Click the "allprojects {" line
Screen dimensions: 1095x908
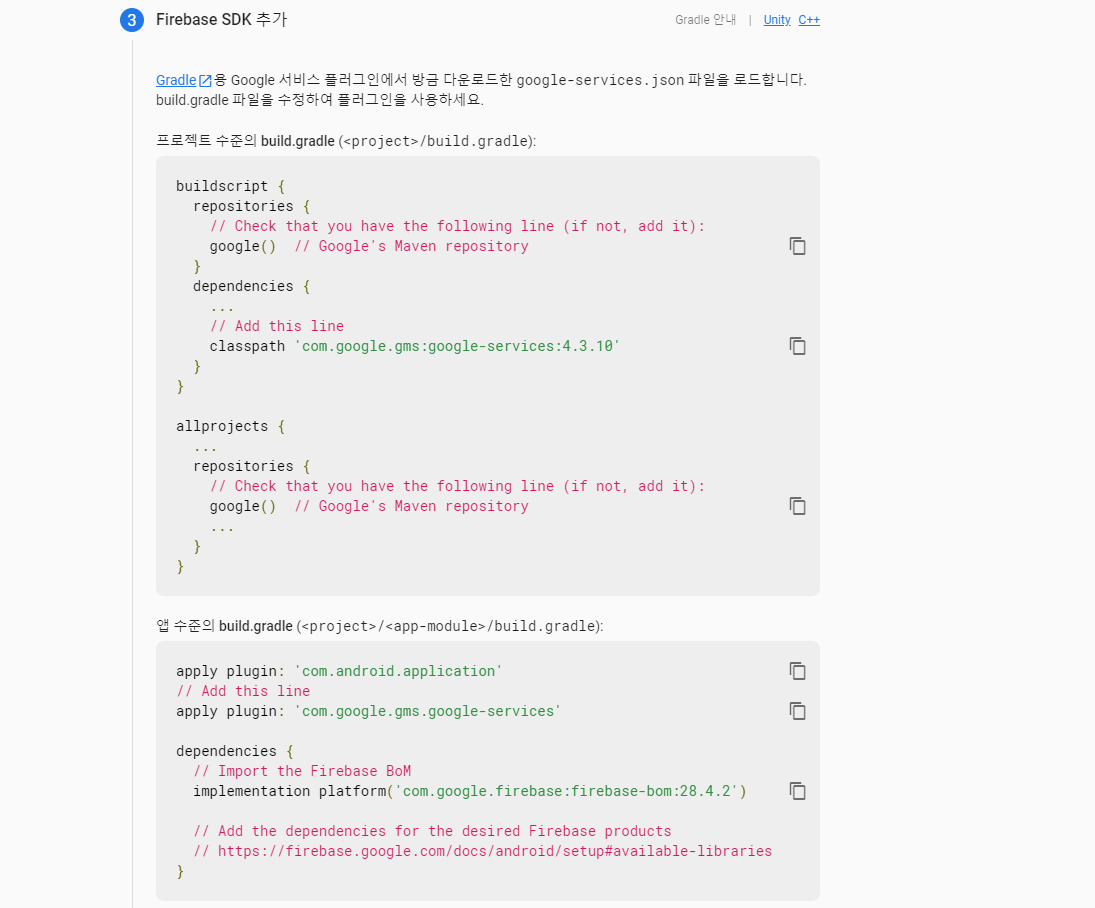230,426
